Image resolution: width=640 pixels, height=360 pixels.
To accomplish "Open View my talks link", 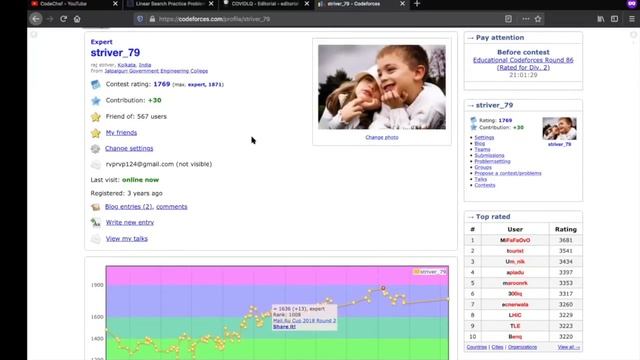I will coord(127,239).
